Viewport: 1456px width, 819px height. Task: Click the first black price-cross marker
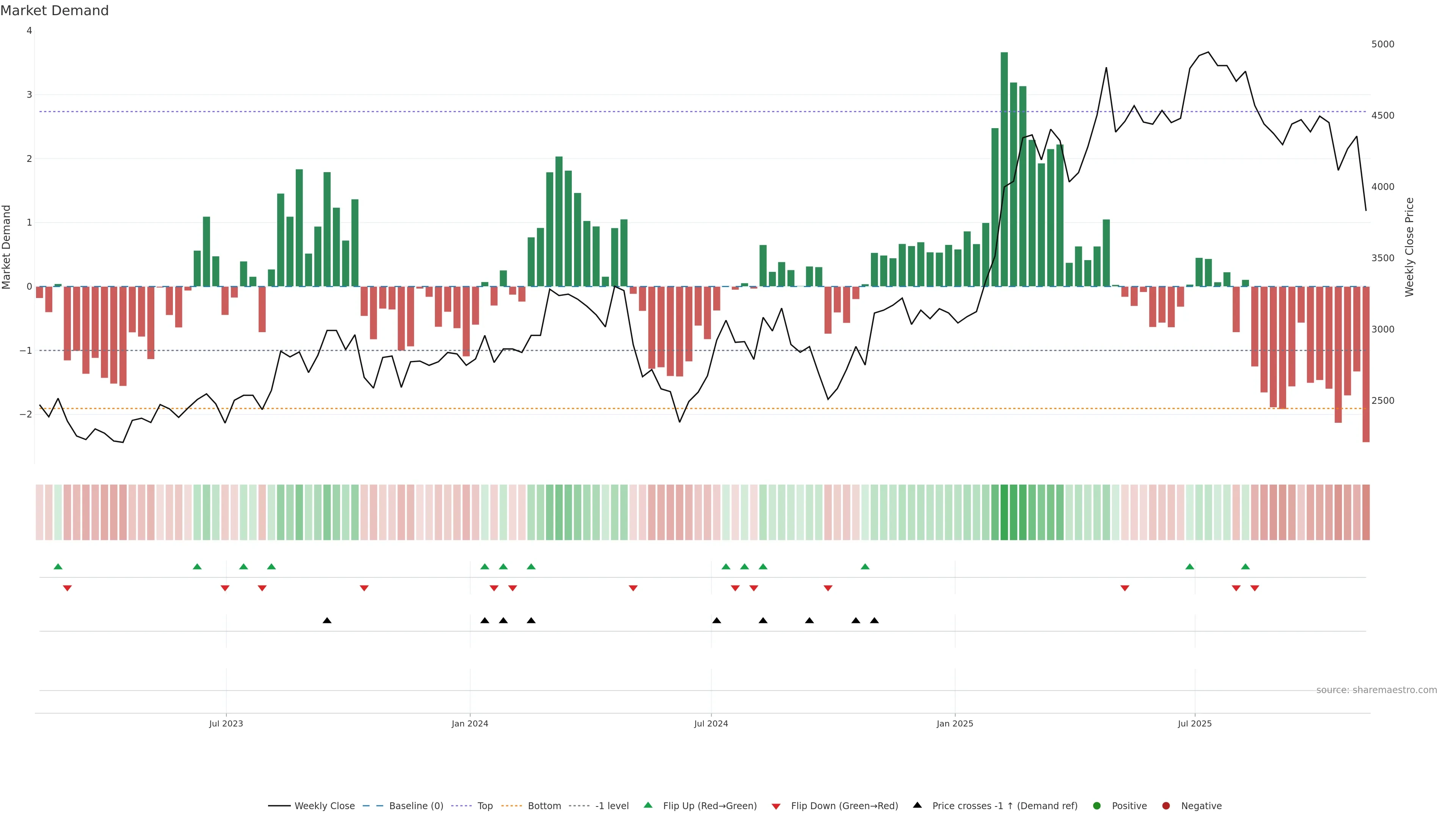coord(327,621)
